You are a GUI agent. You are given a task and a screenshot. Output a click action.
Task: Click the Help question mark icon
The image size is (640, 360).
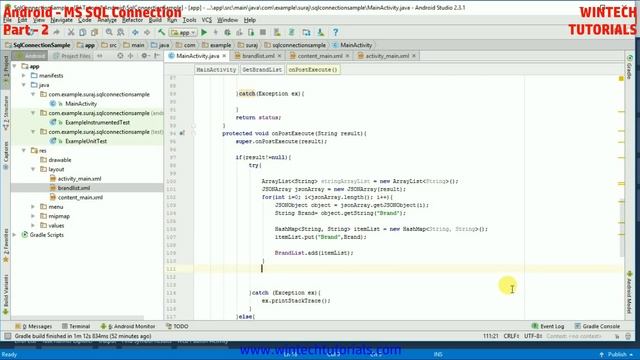pos(335,32)
